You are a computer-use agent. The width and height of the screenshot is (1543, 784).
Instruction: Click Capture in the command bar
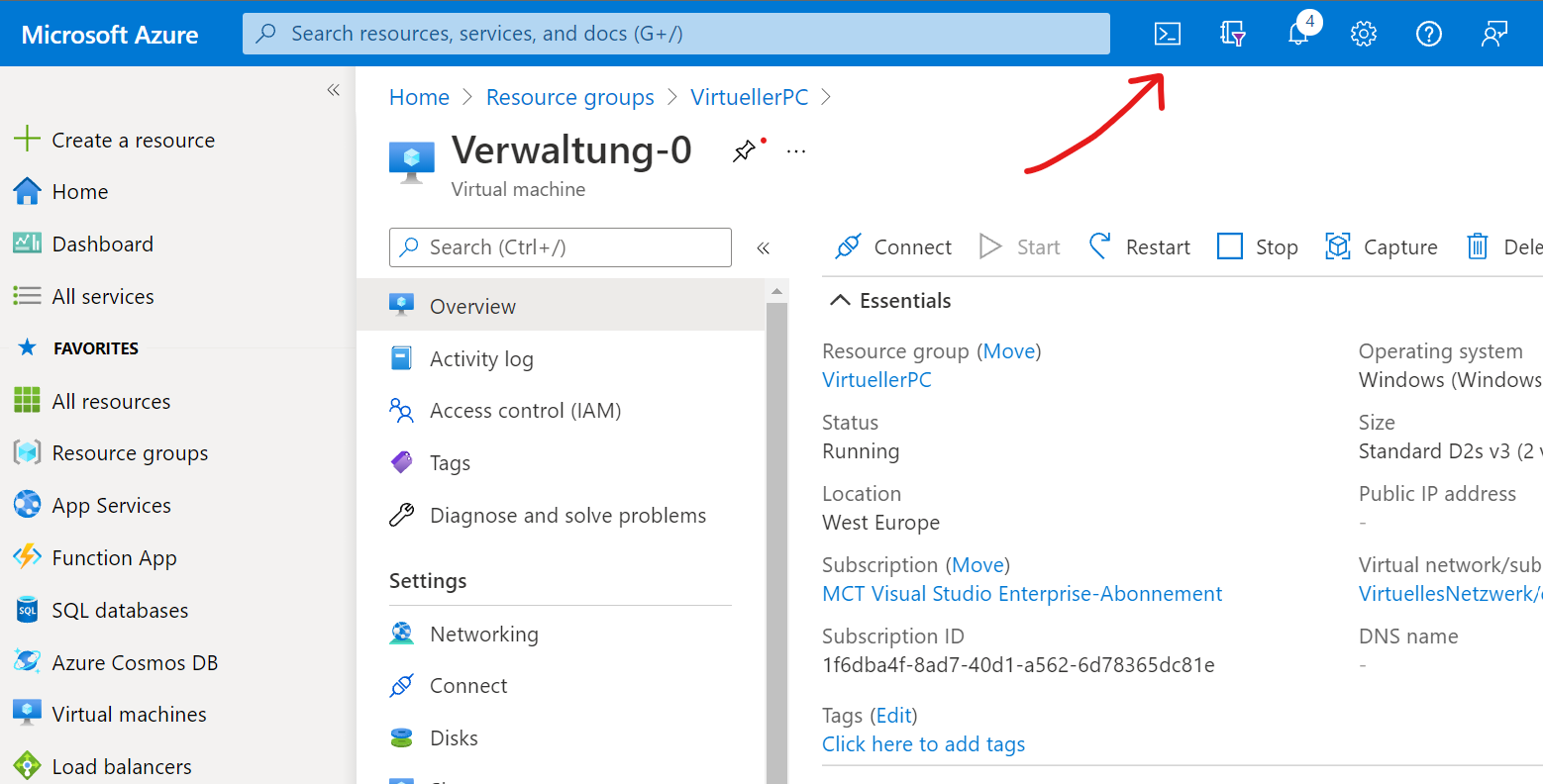tap(1382, 247)
